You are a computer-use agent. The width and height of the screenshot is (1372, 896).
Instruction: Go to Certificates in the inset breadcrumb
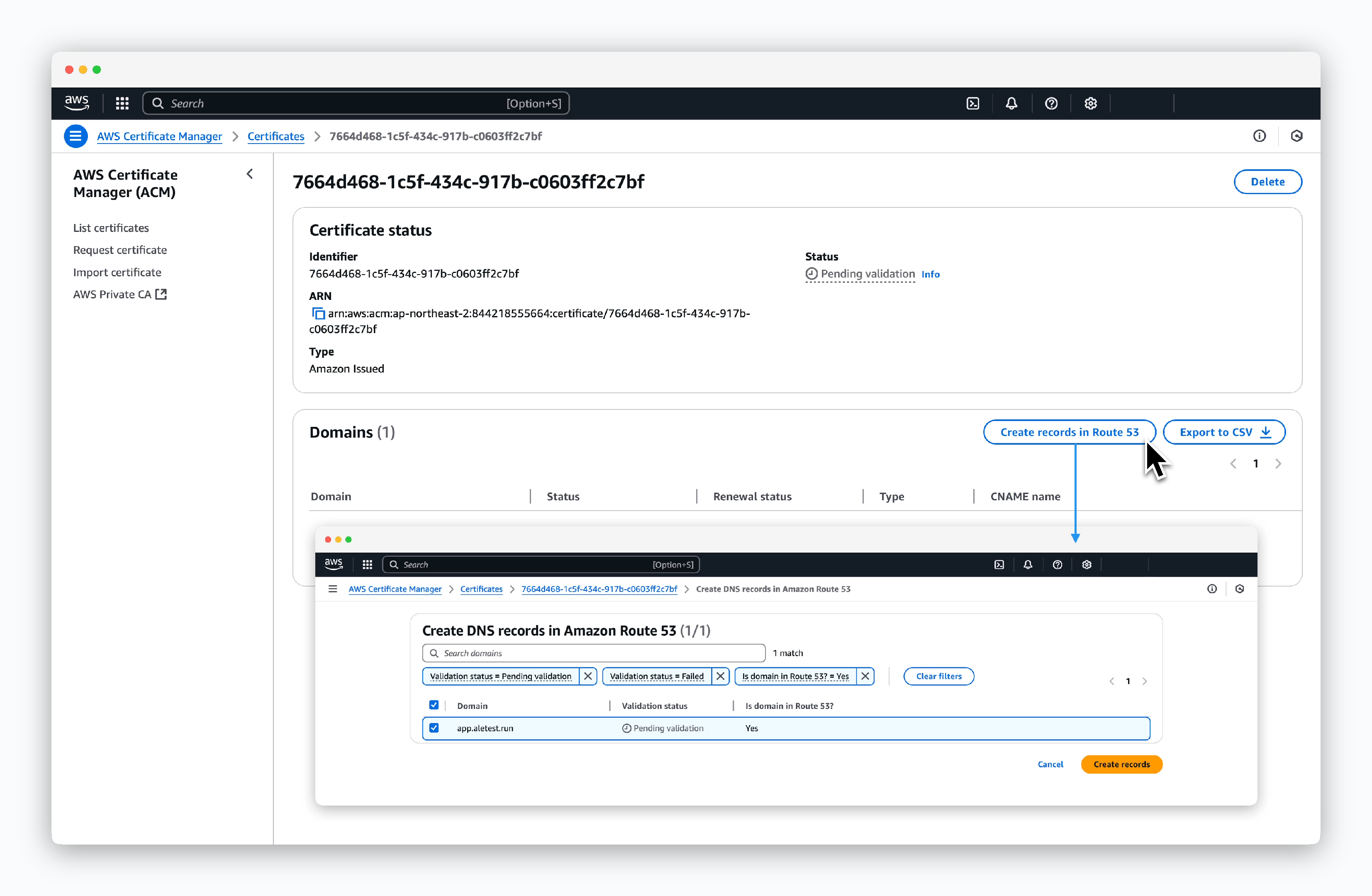(481, 589)
